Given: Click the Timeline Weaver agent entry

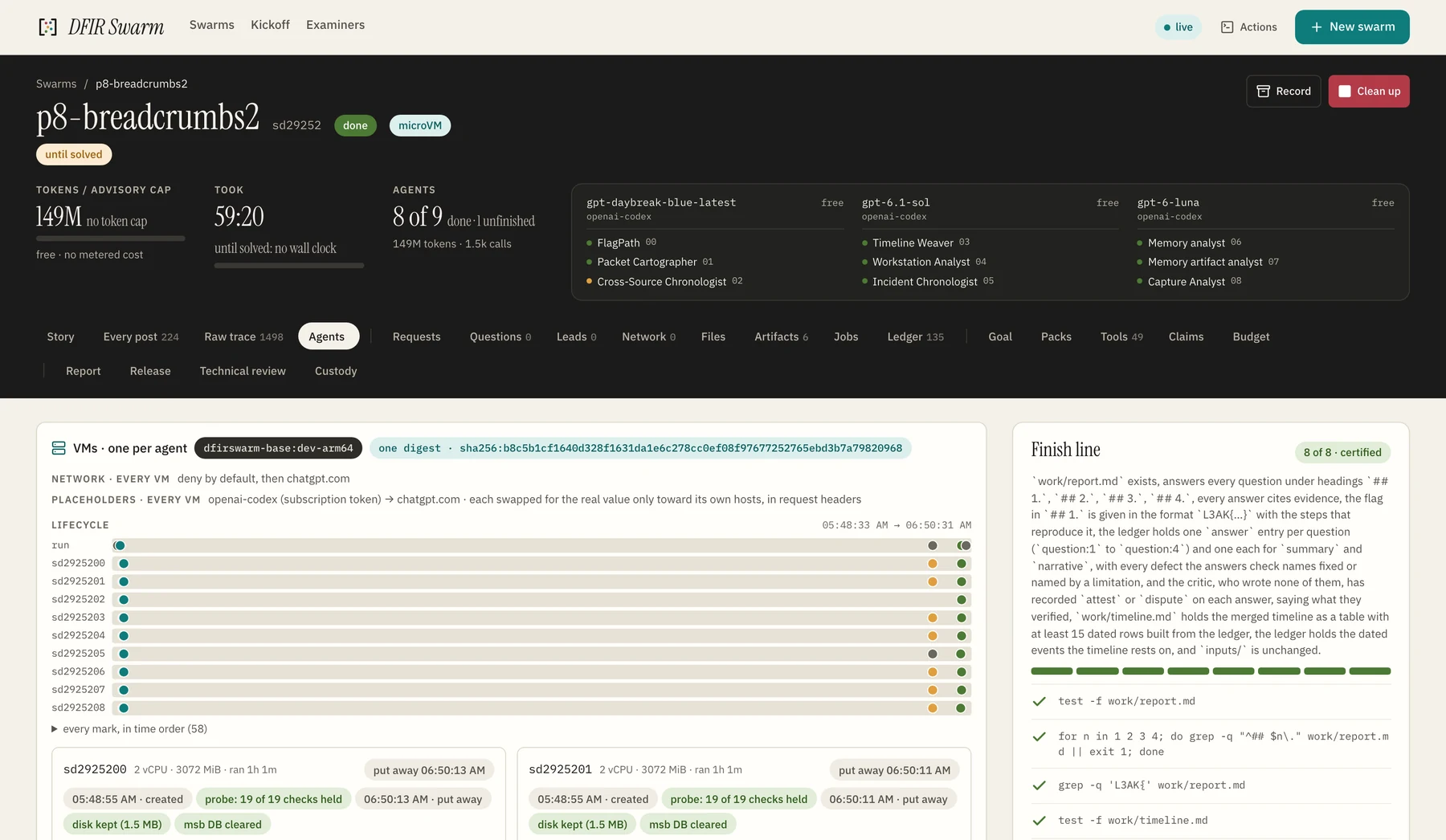Looking at the screenshot, I should (916, 243).
